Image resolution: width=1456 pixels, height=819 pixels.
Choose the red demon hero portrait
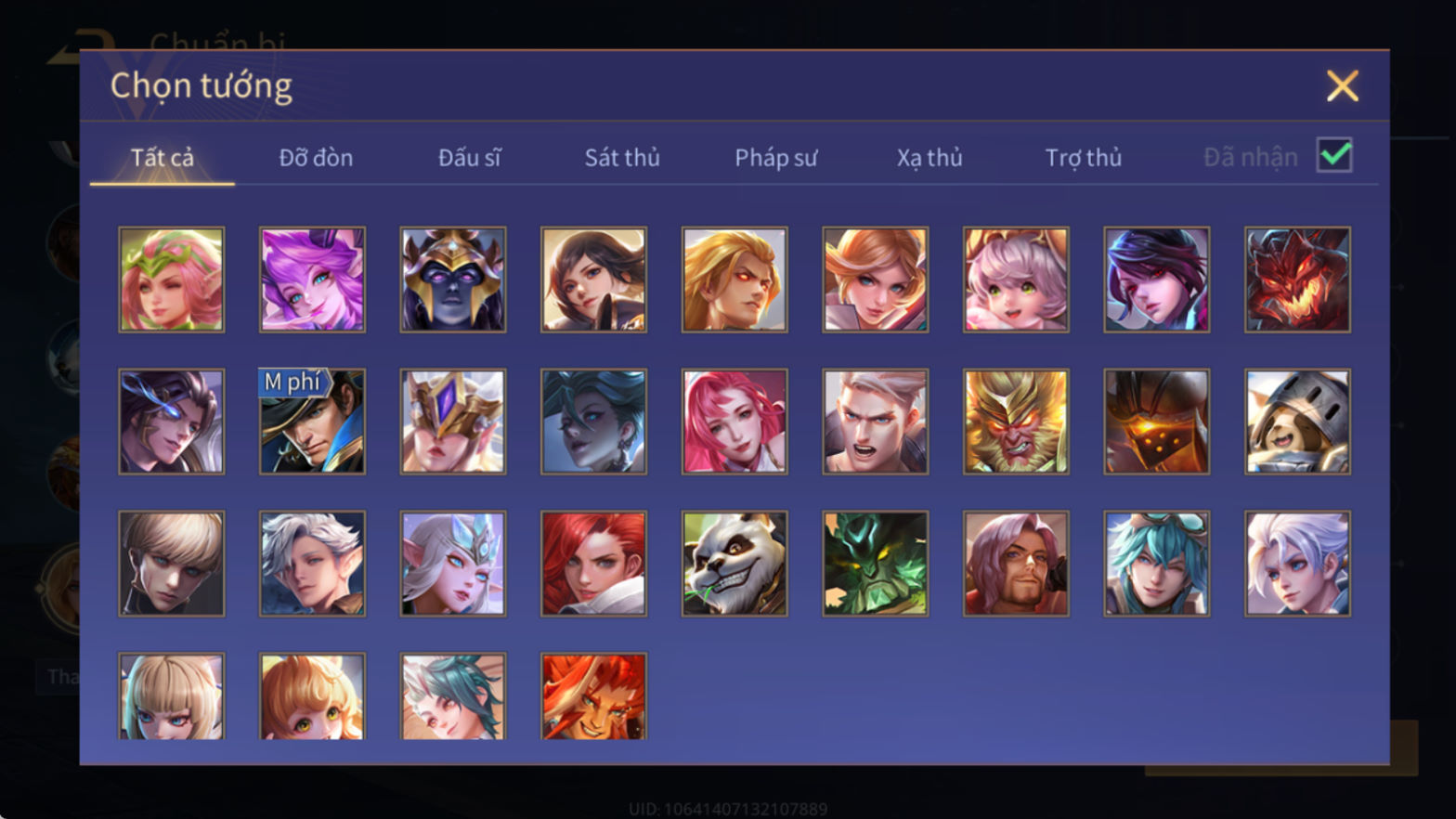pyautogui.click(x=1297, y=279)
